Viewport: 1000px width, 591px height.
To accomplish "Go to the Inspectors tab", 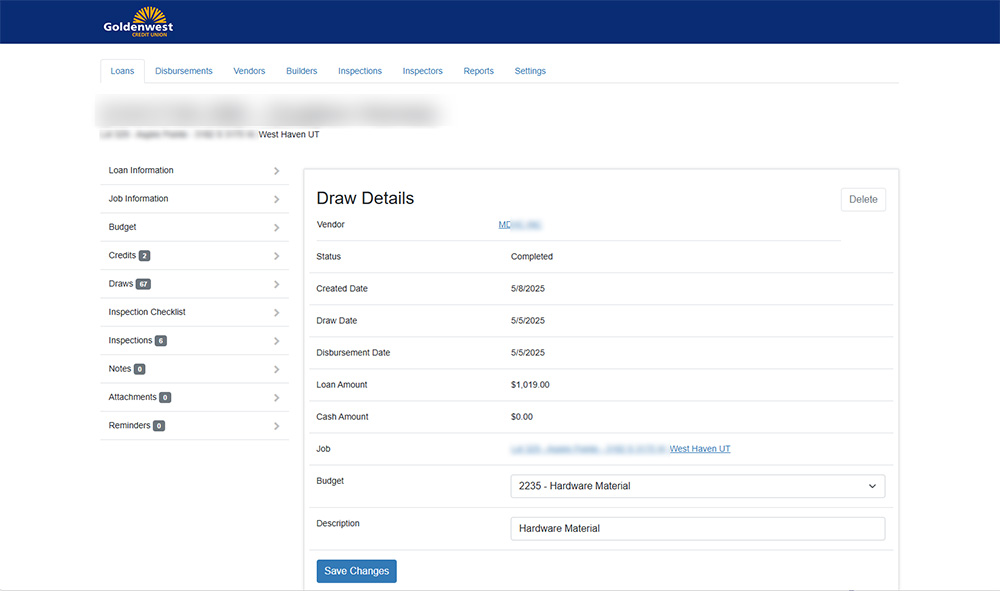I will coord(422,71).
